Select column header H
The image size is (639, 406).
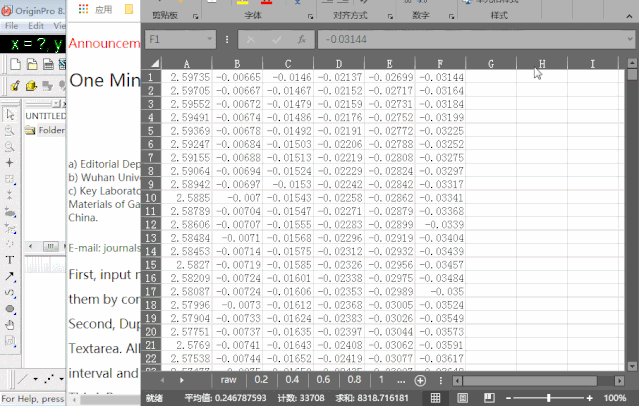click(541, 64)
